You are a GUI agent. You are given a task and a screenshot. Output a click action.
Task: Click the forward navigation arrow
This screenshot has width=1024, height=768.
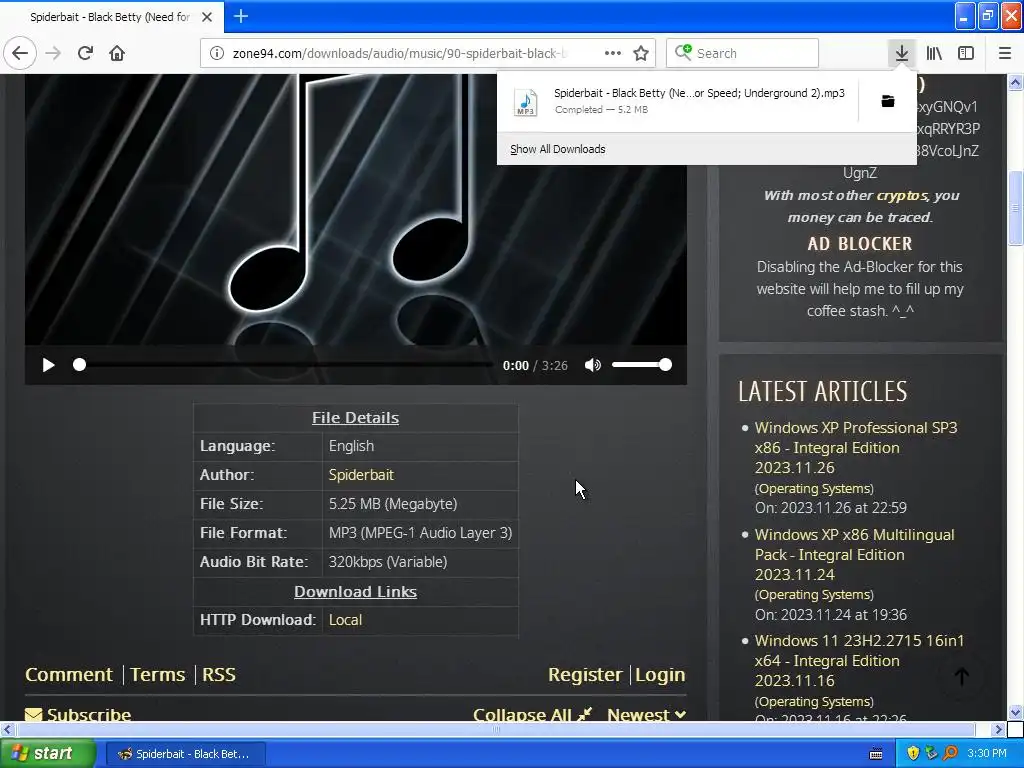click(53, 53)
